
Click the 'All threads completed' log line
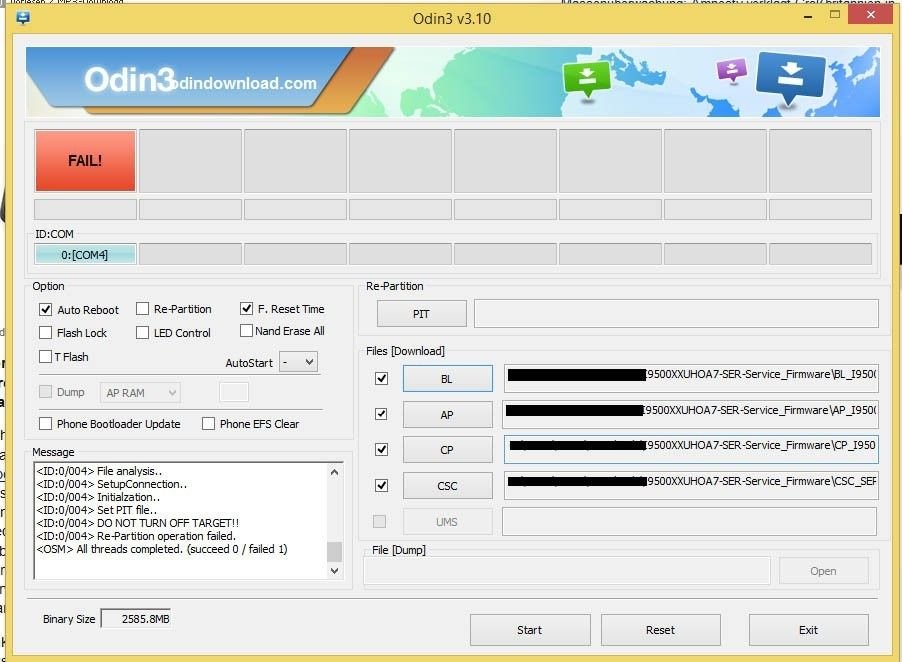162,549
